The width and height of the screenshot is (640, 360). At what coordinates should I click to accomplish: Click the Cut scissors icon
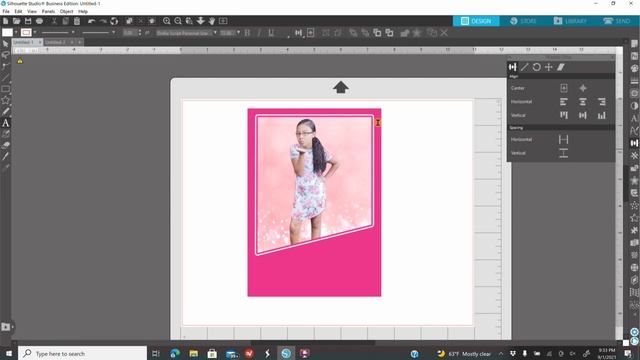54,21
